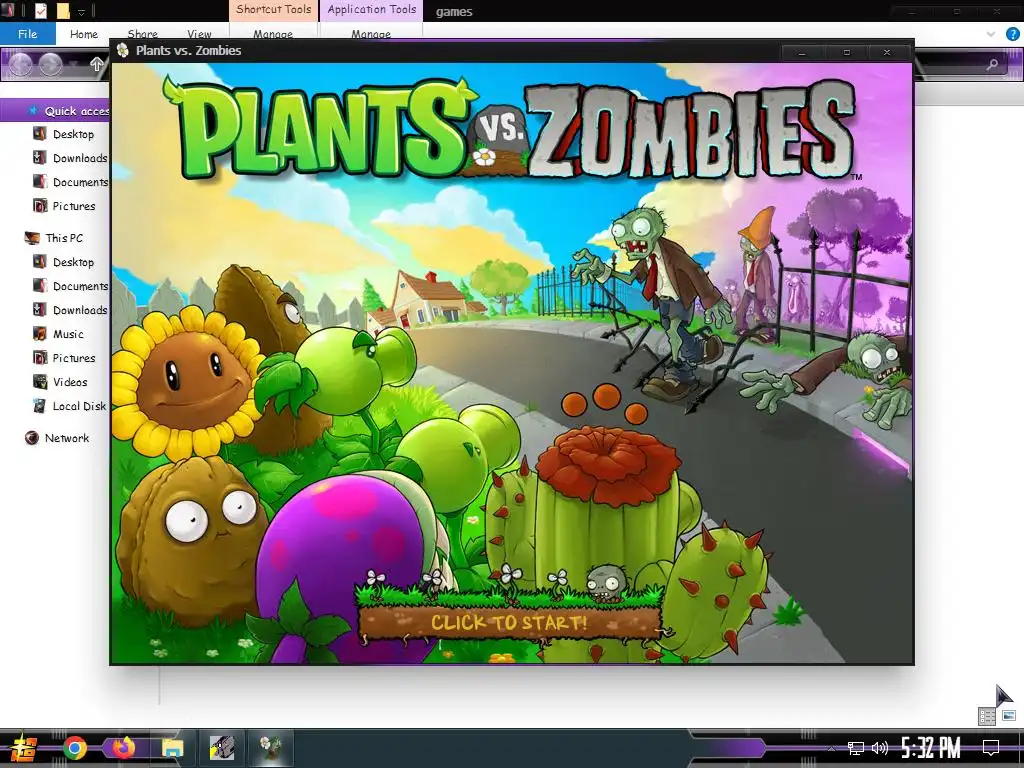The image size is (1024, 768).
Task: Switch Explorer to large icons view
Action: pos(1008,715)
